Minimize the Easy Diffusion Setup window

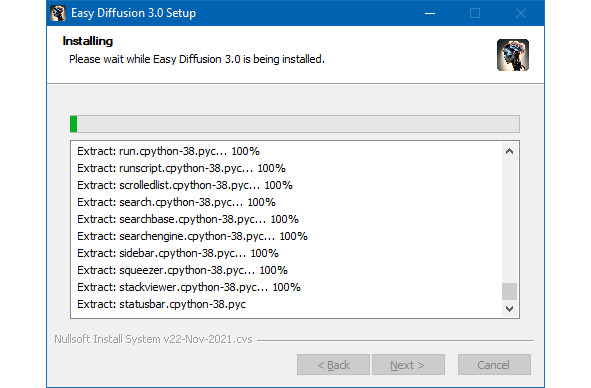click(430, 13)
